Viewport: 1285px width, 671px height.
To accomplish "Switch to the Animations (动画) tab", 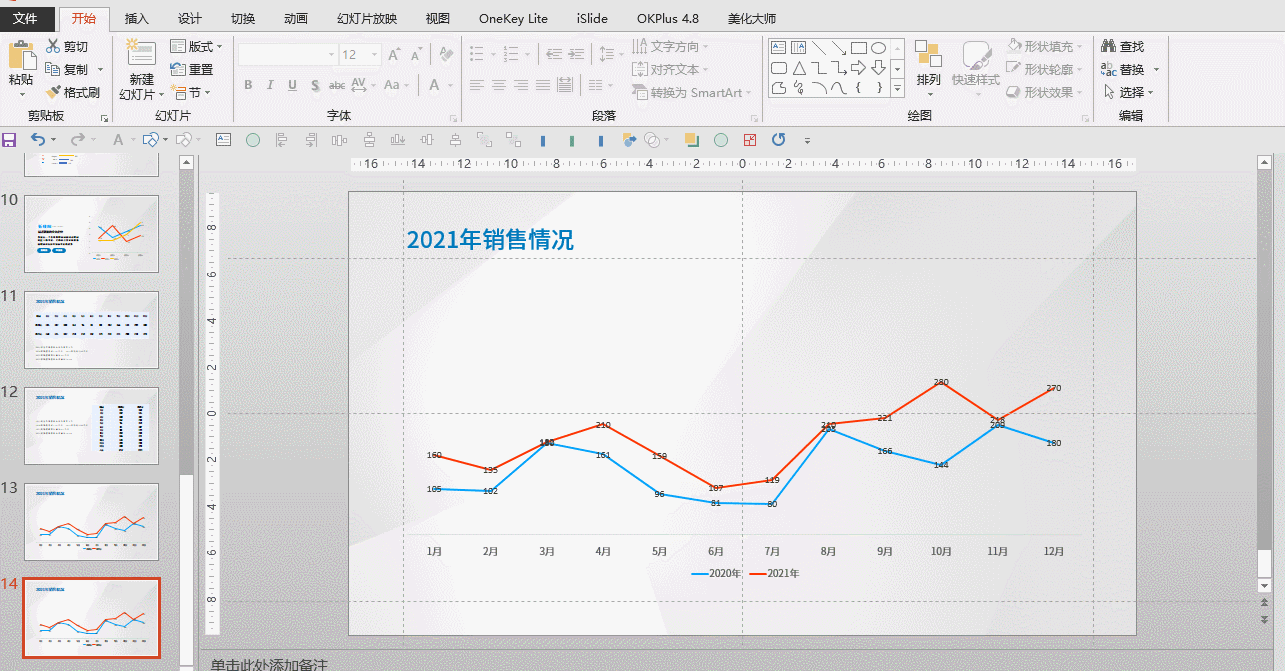I will coord(296,19).
